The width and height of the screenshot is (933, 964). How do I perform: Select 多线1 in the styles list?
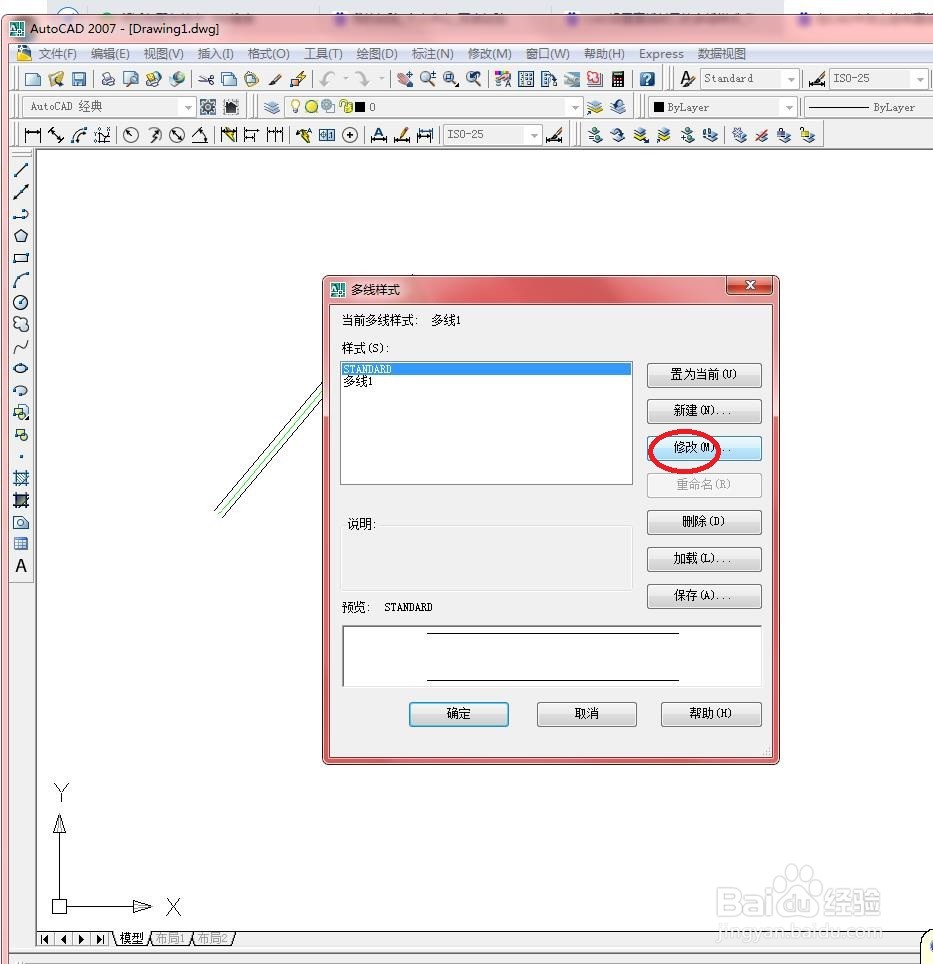coord(486,381)
